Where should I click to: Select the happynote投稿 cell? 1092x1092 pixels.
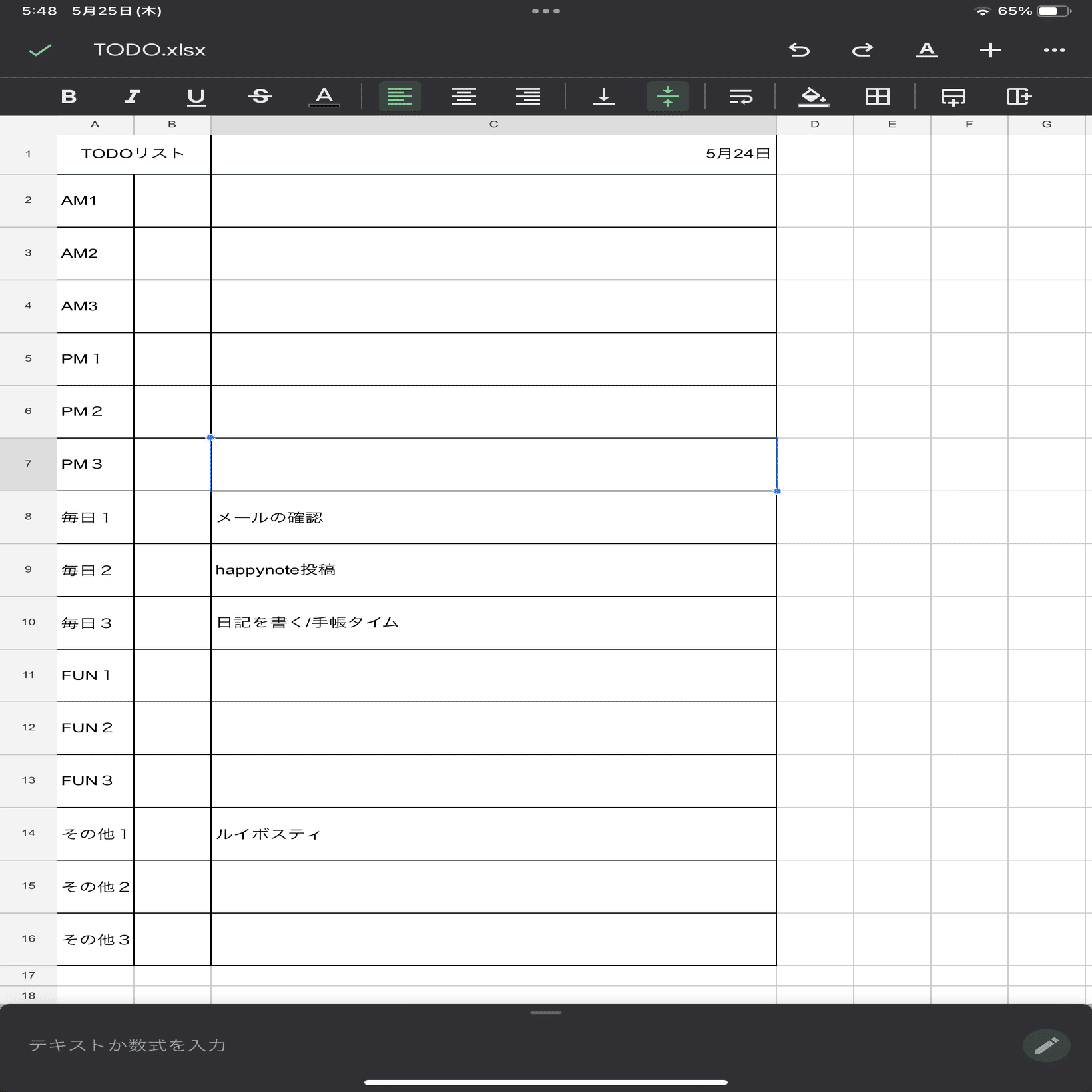(493, 570)
